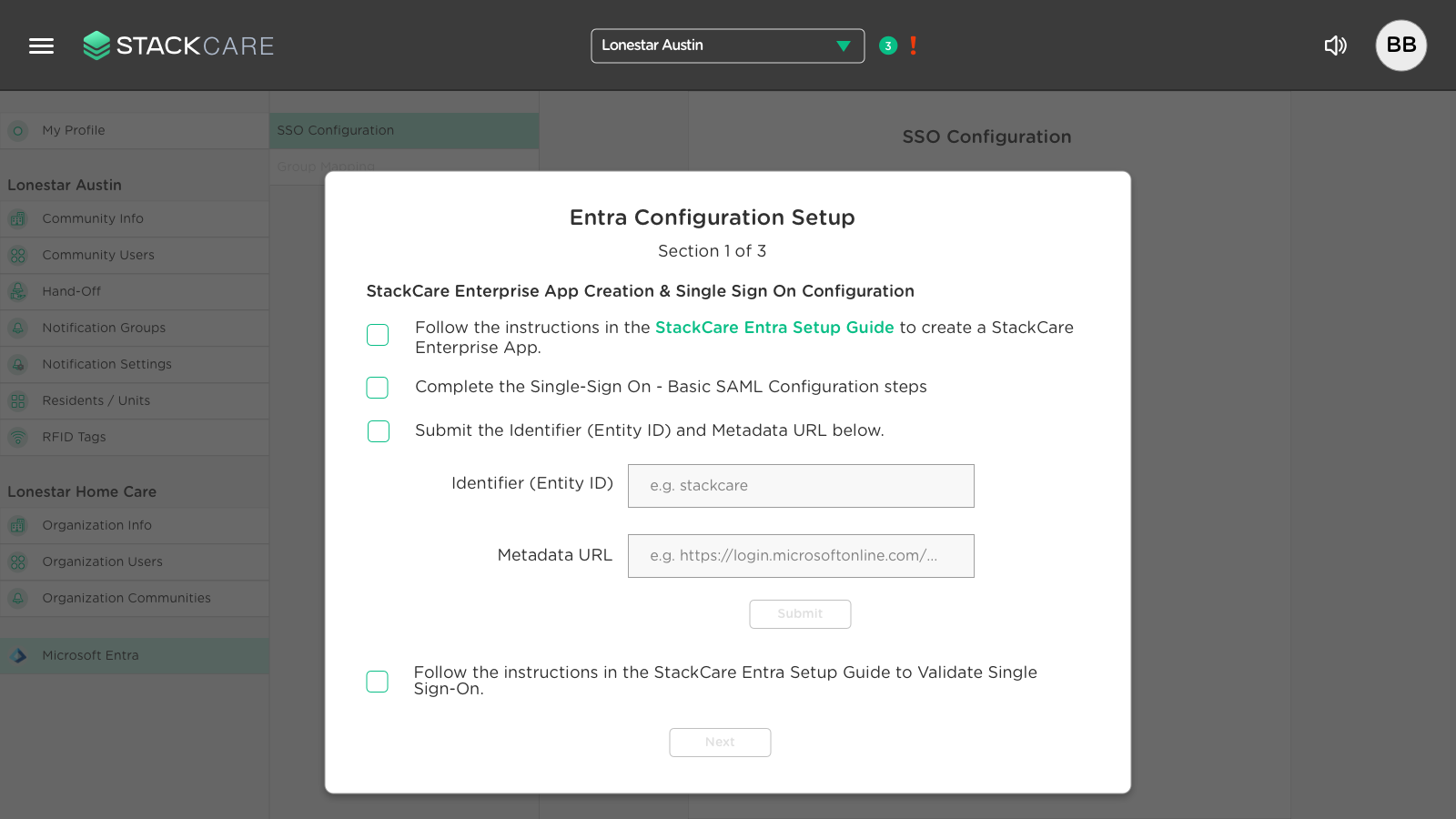Click the Next button

pos(720,743)
